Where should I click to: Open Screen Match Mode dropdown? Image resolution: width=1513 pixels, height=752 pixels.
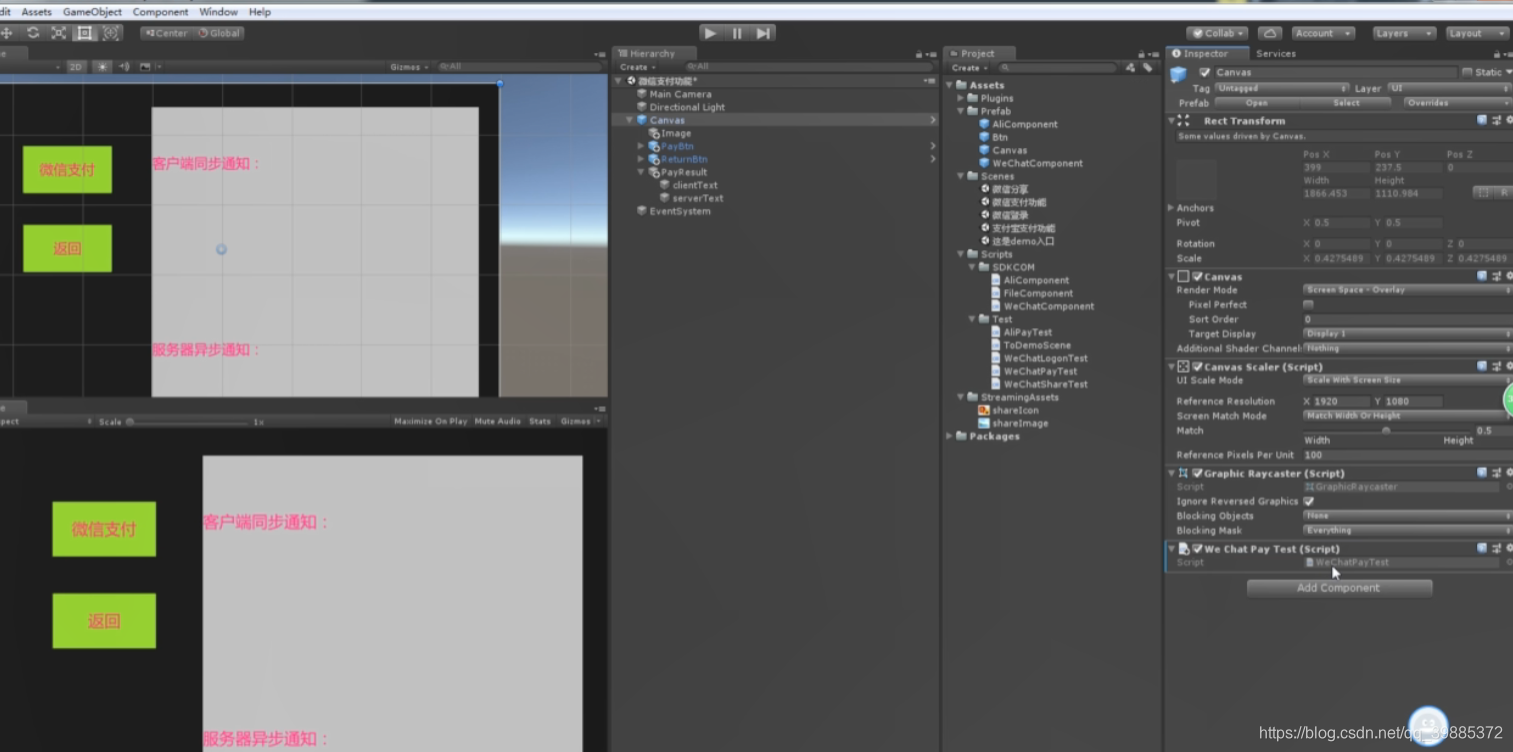pos(1407,415)
